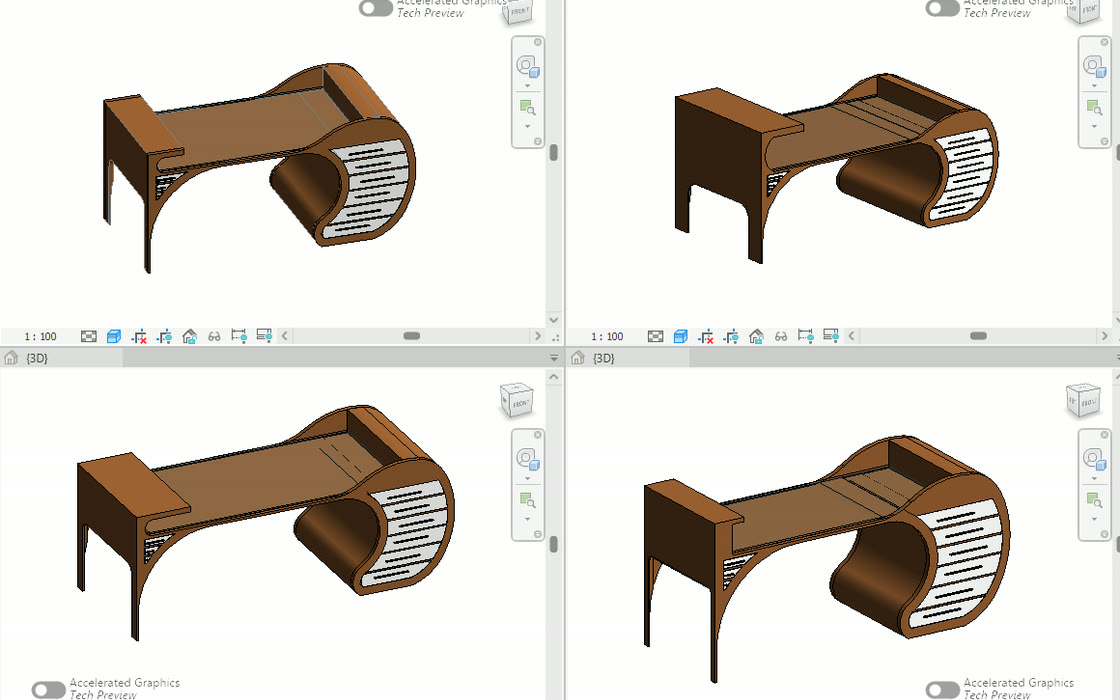Click home icon on bottom-right {3D} tab

click(578, 358)
